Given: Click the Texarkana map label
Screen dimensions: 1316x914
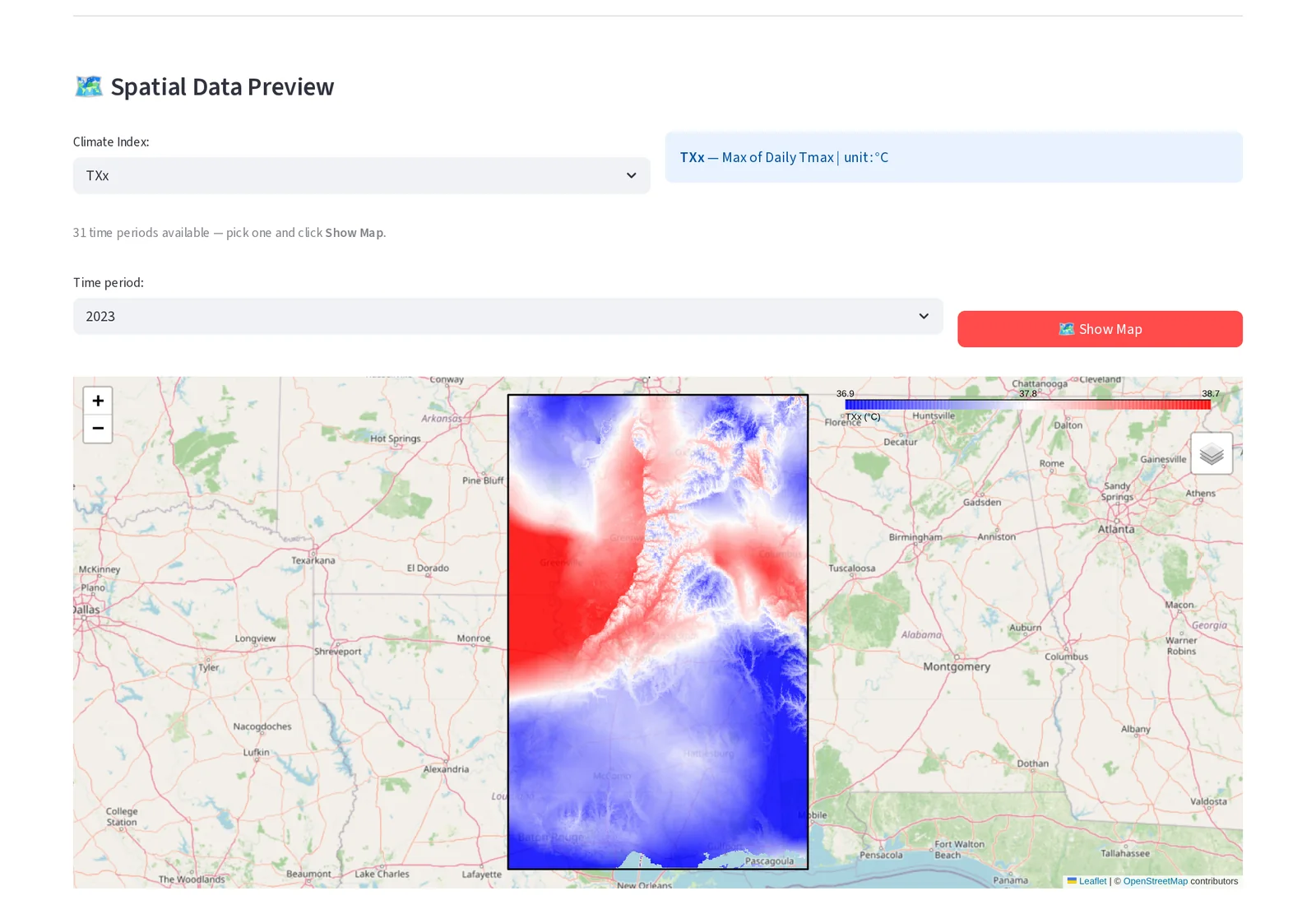Looking at the screenshot, I should point(313,560).
